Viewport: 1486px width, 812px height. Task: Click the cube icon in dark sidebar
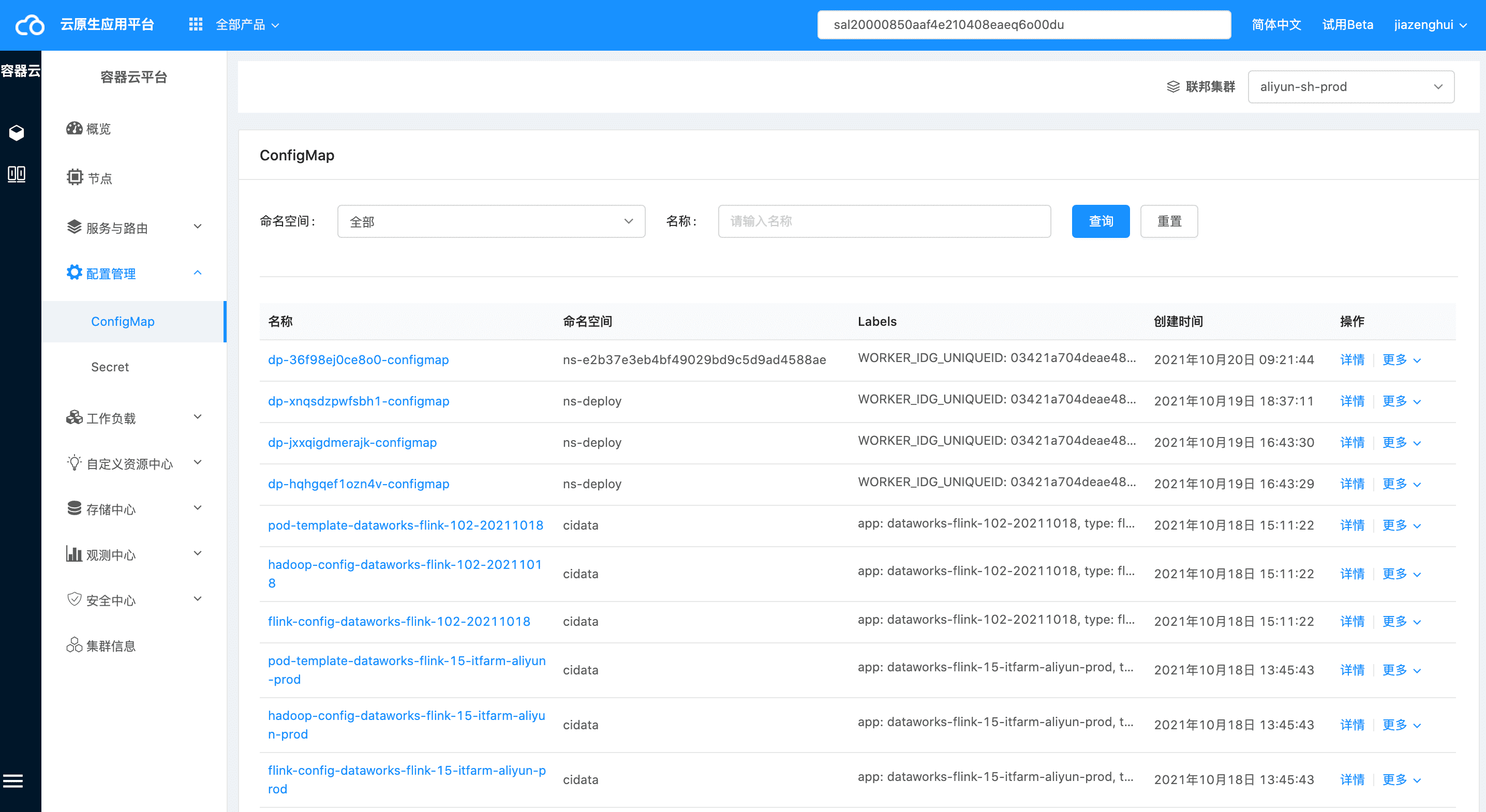(16, 132)
